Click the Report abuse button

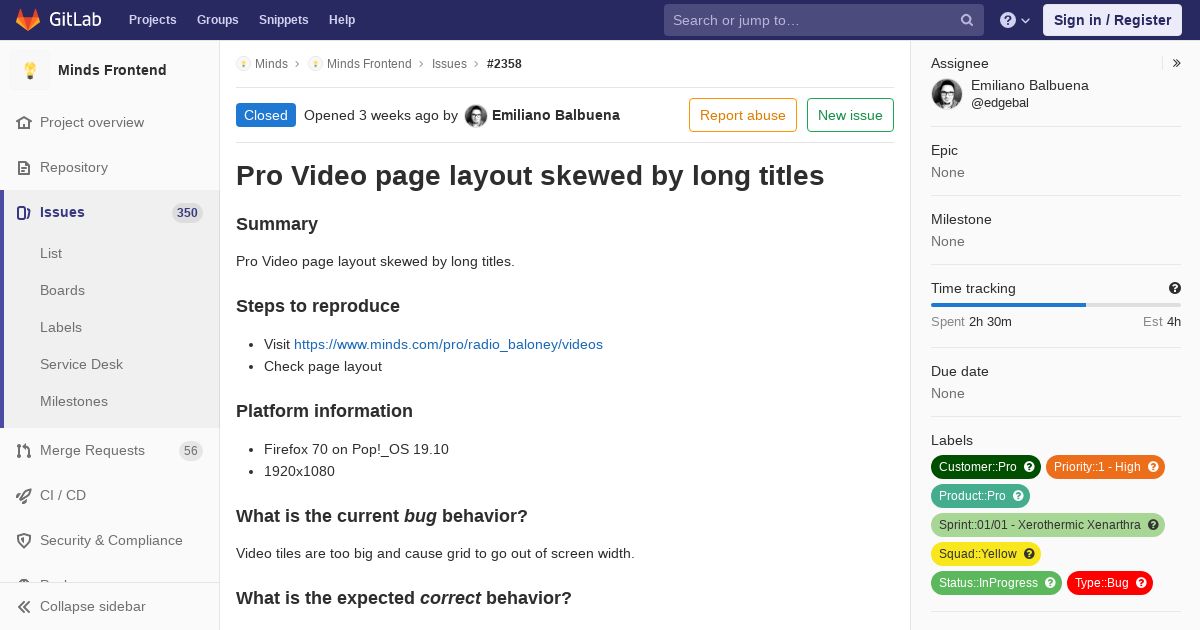pos(743,115)
